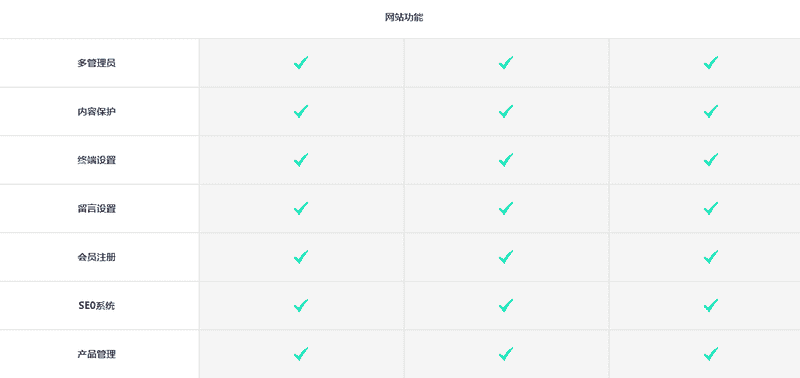The width and height of the screenshot is (800, 378).
Task: Click the first column checkmark for SEO系统
Action: pyautogui.click(x=301, y=306)
